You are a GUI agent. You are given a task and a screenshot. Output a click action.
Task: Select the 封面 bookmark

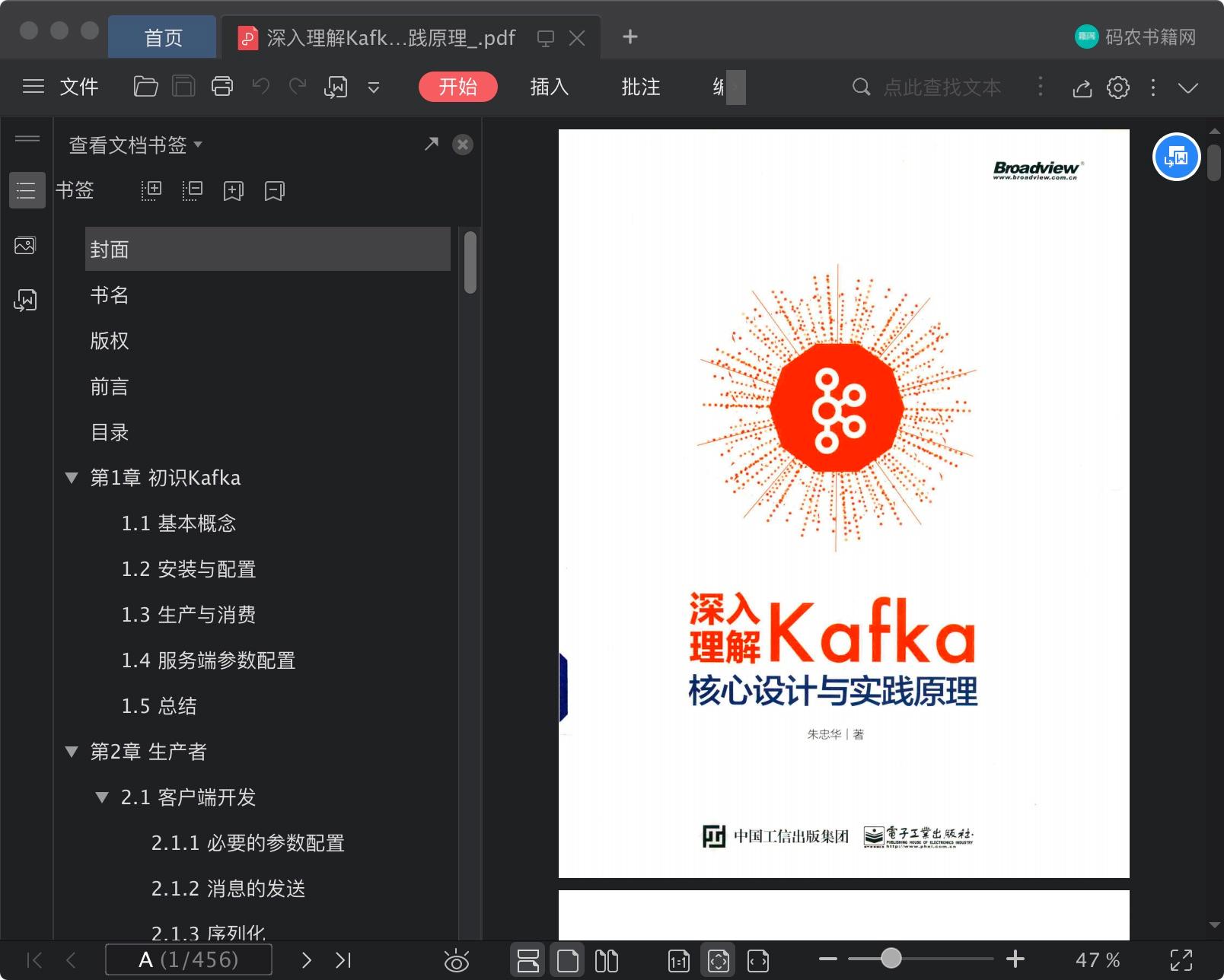[268, 249]
